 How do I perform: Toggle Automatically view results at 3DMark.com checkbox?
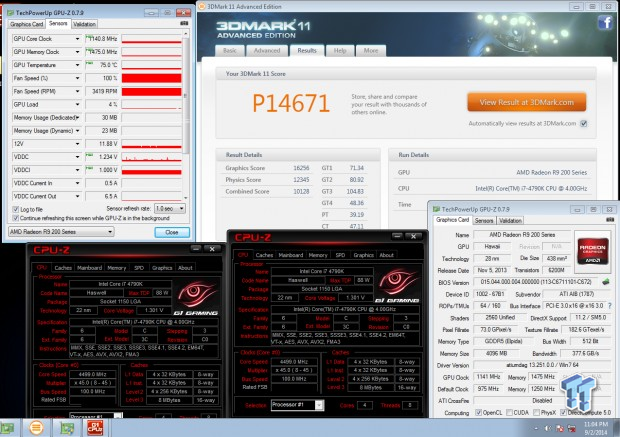(584, 123)
